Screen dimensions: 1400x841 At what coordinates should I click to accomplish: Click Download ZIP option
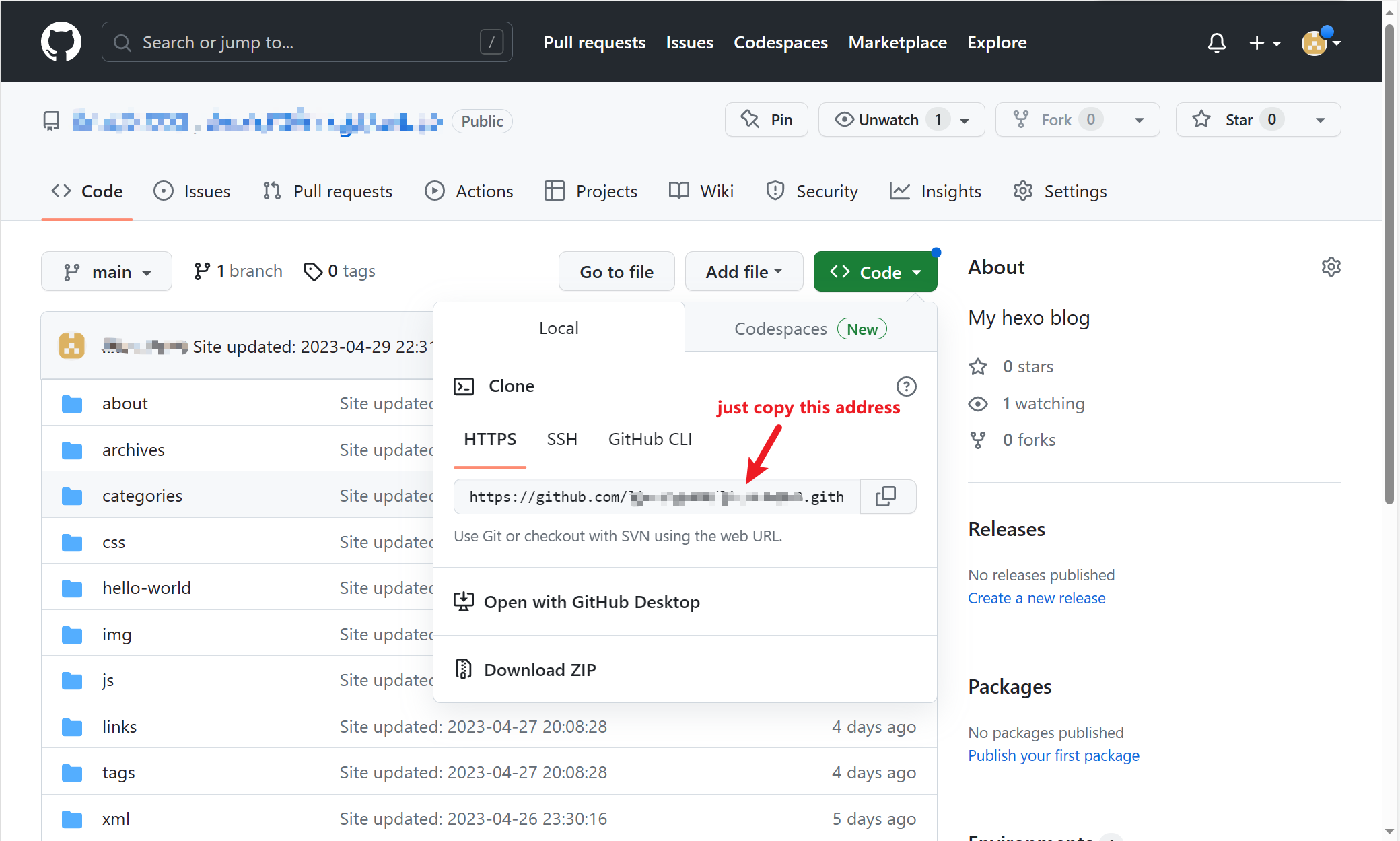pos(539,669)
